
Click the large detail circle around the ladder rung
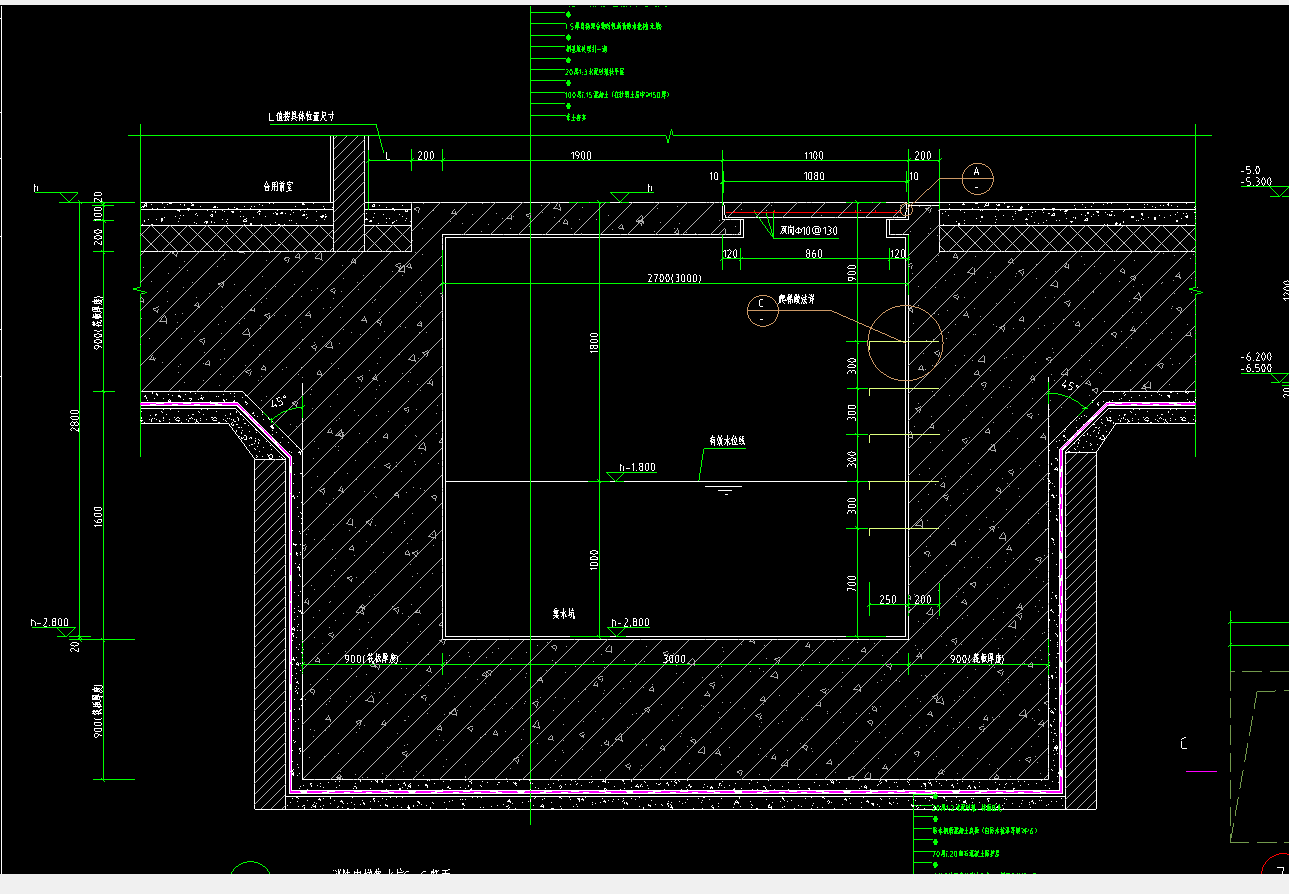(905, 343)
